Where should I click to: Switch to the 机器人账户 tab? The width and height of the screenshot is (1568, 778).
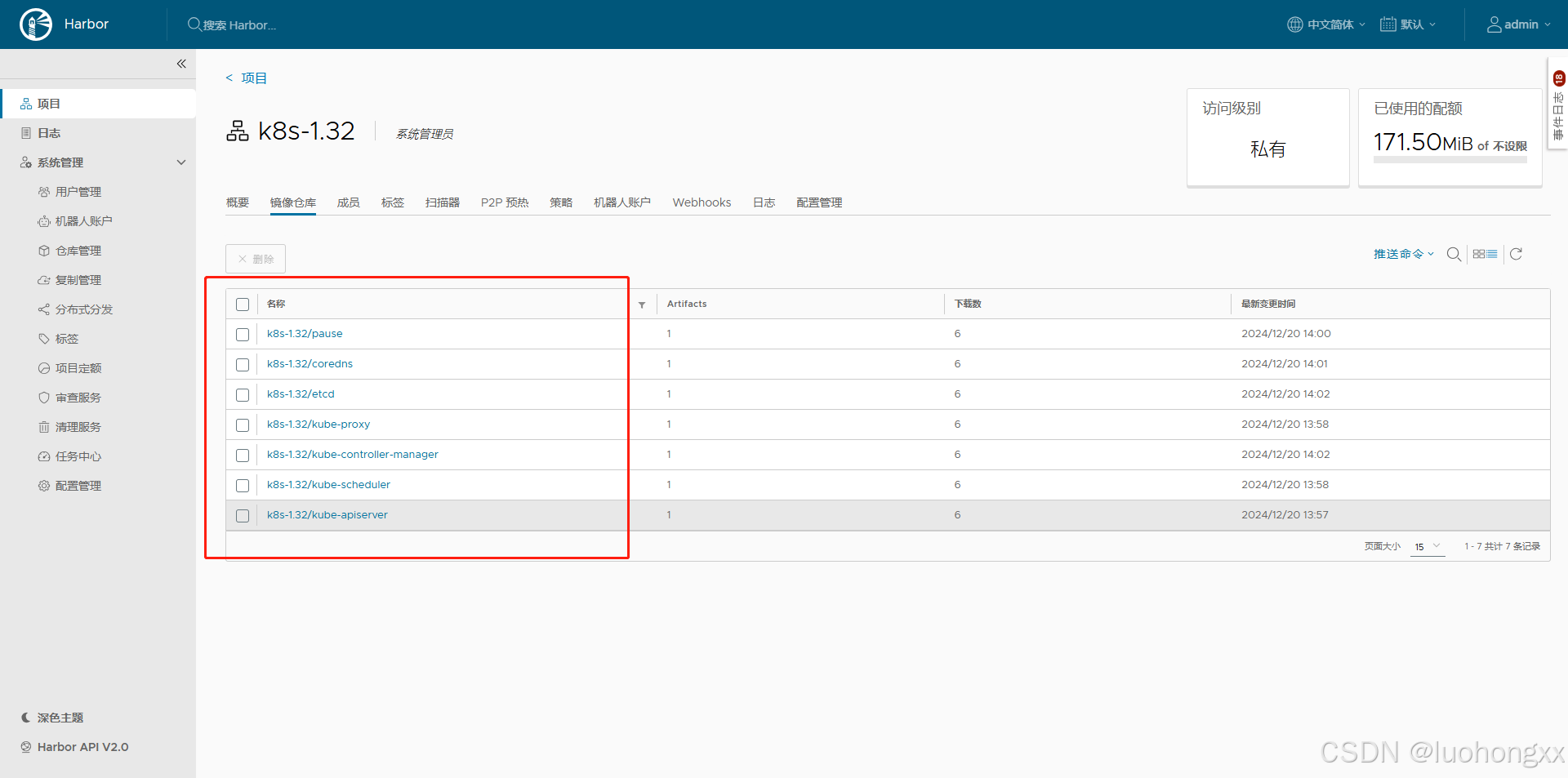coord(622,202)
